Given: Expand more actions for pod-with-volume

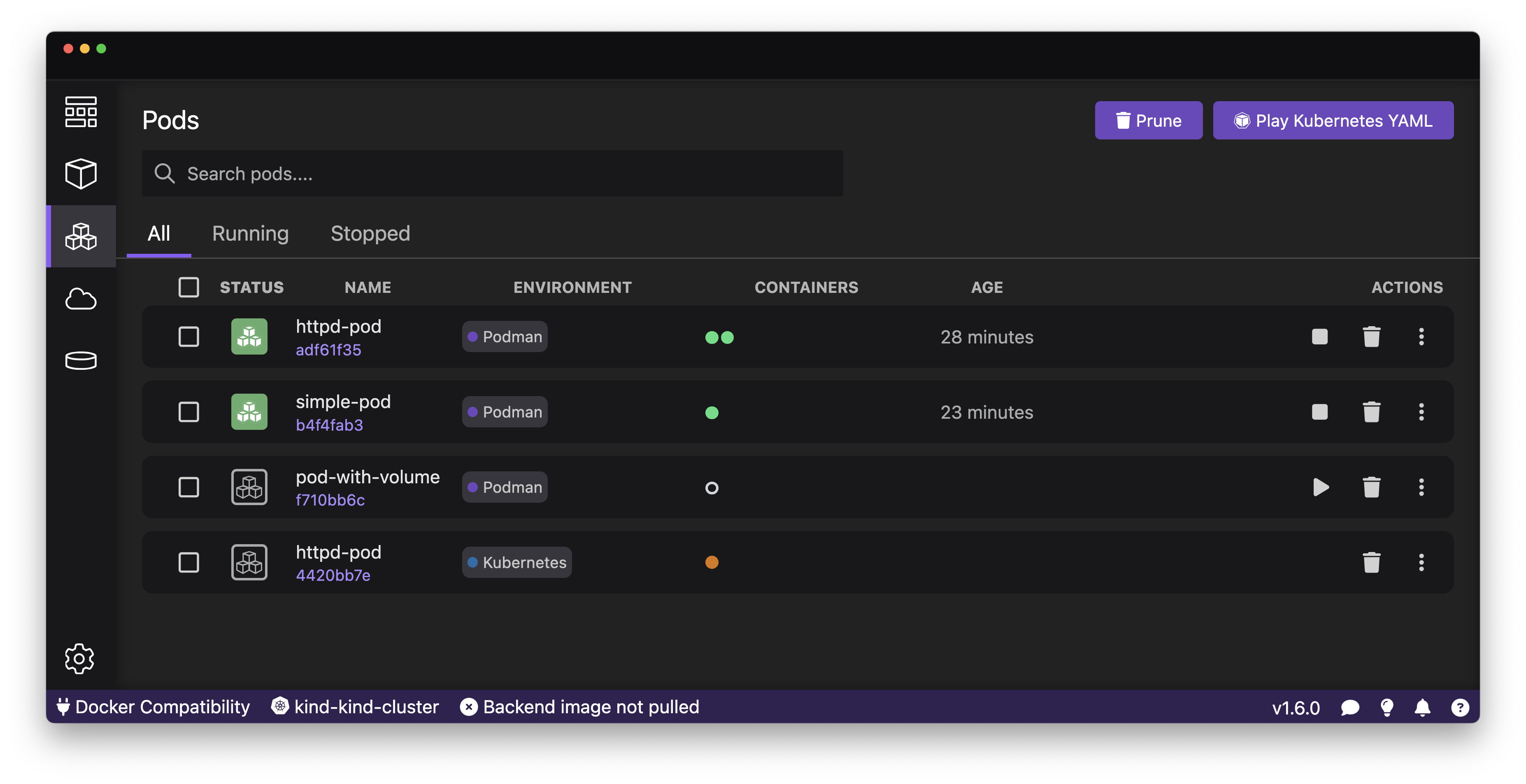Looking at the screenshot, I should [1421, 487].
